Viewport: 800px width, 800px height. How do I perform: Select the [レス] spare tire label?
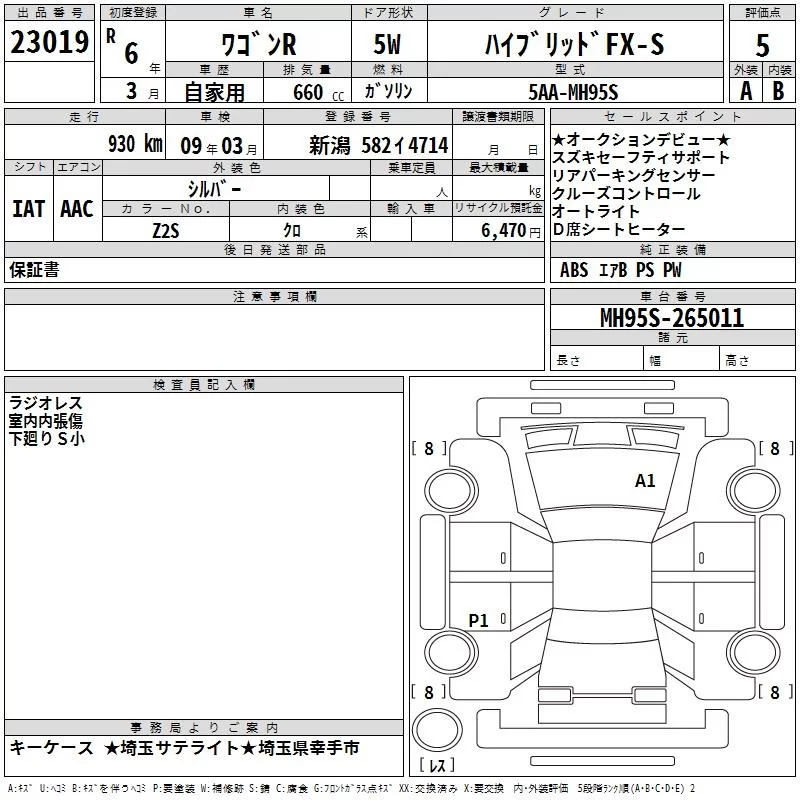pos(437,765)
